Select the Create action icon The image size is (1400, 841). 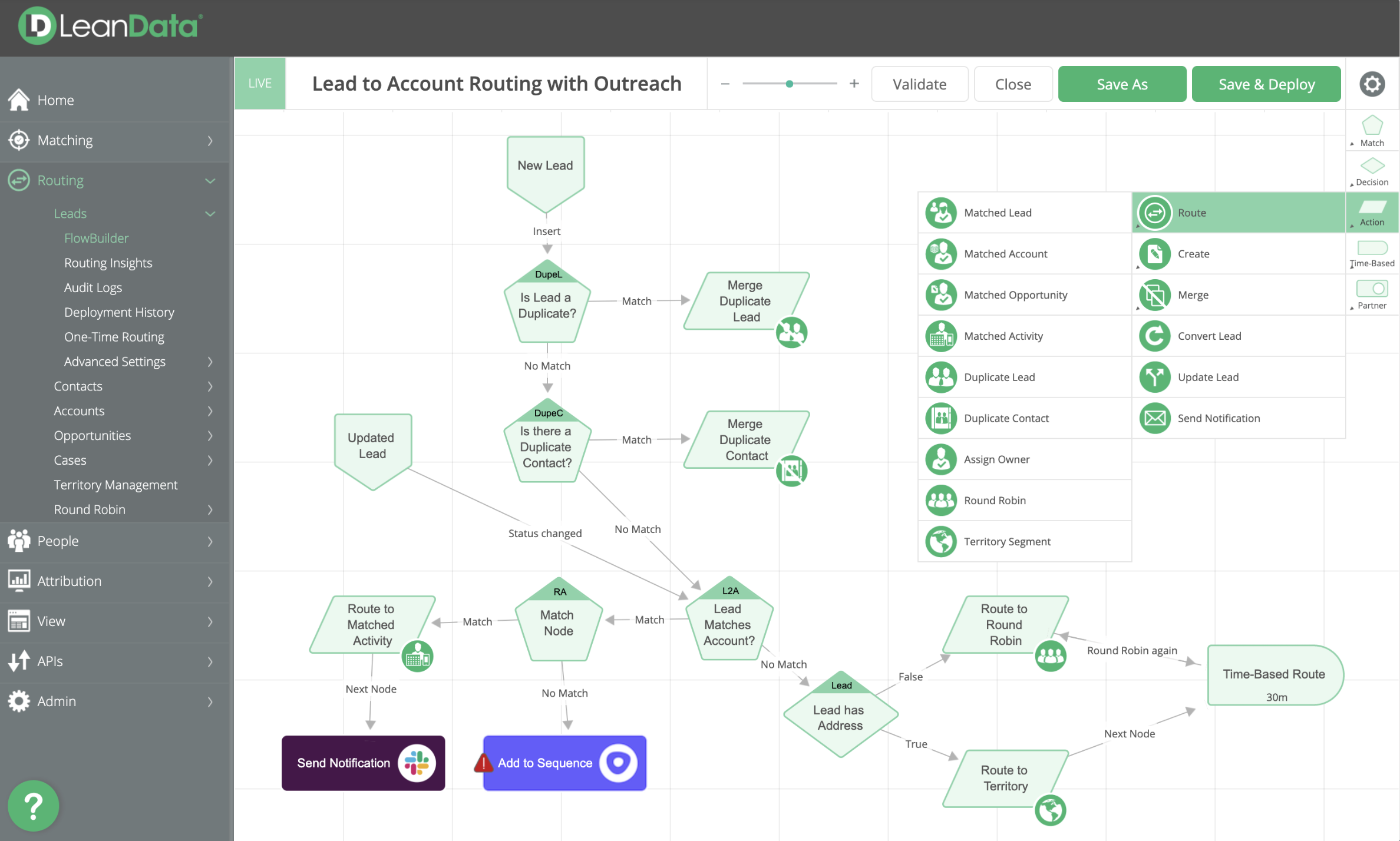tap(1155, 254)
